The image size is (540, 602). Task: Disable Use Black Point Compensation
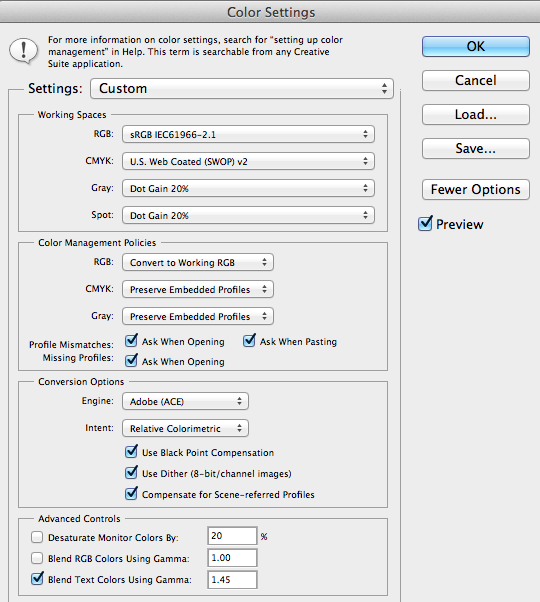(131, 452)
